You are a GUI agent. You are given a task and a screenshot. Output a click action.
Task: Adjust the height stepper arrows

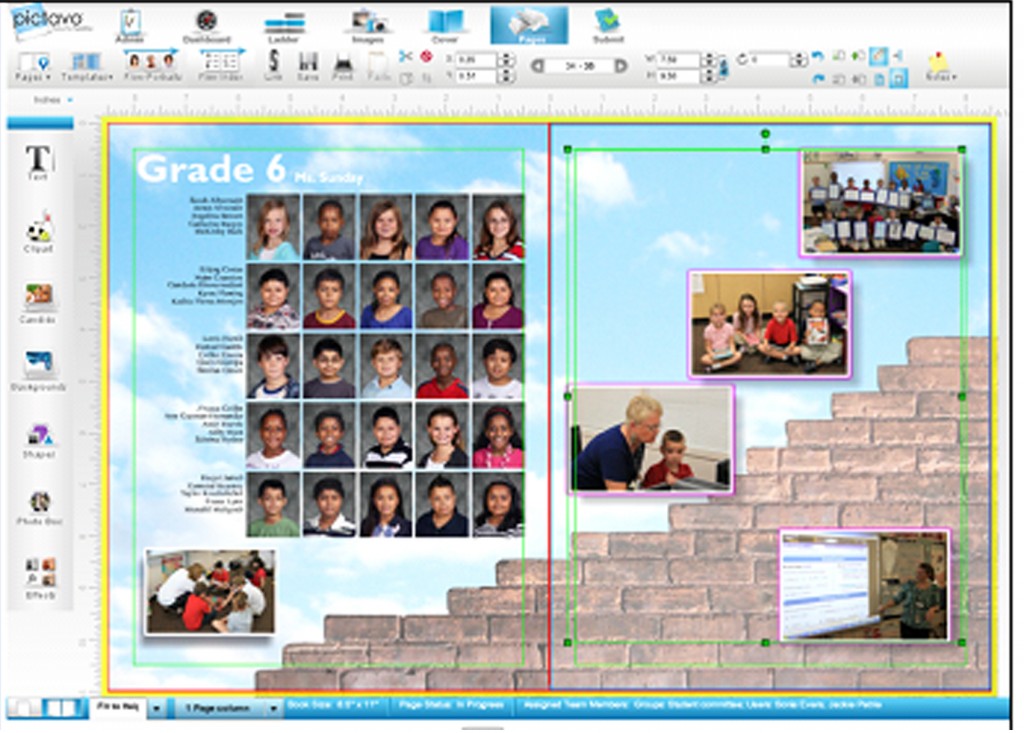click(709, 76)
